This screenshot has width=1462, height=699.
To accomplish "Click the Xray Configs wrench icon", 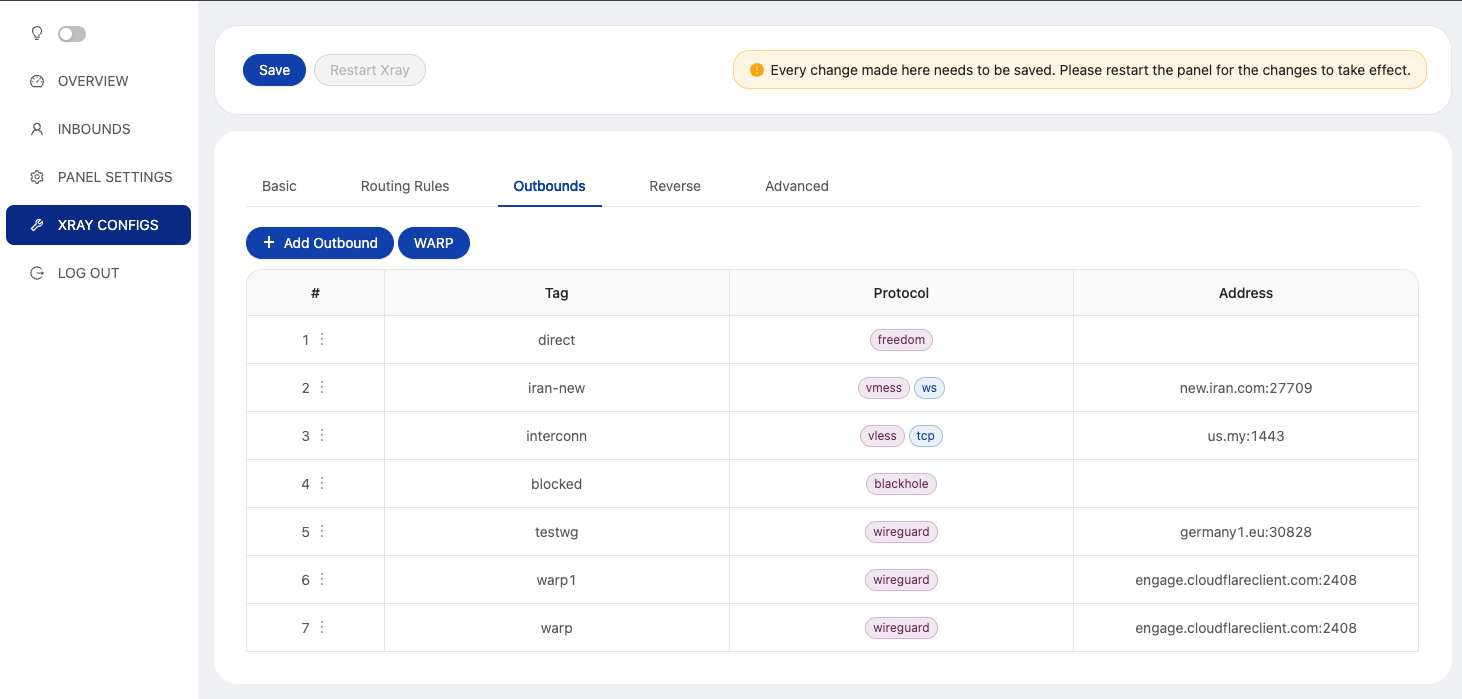I will pyautogui.click(x=37, y=225).
